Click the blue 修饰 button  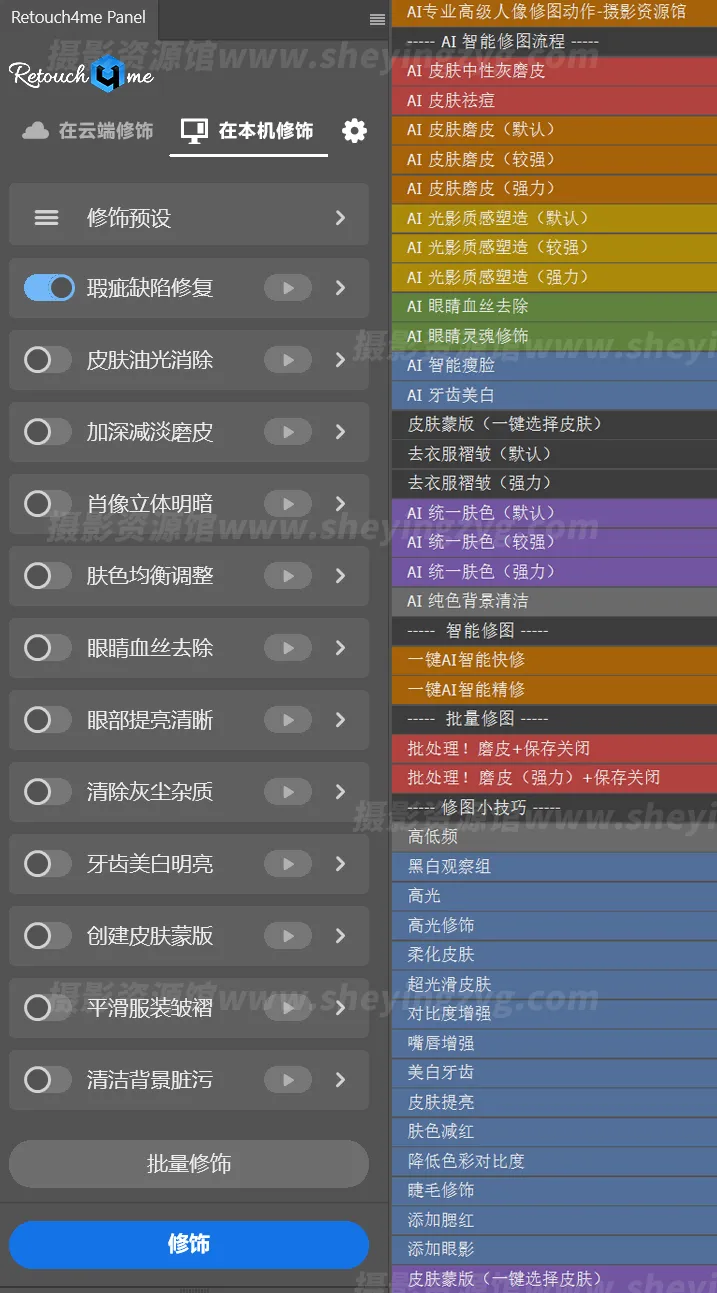(189, 1245)
